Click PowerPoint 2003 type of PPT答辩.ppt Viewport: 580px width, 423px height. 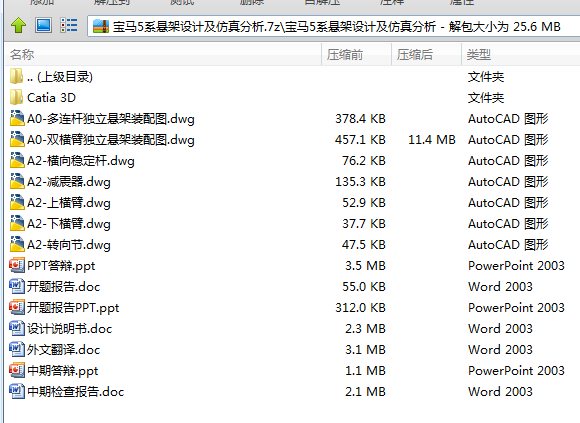point(516,266)
